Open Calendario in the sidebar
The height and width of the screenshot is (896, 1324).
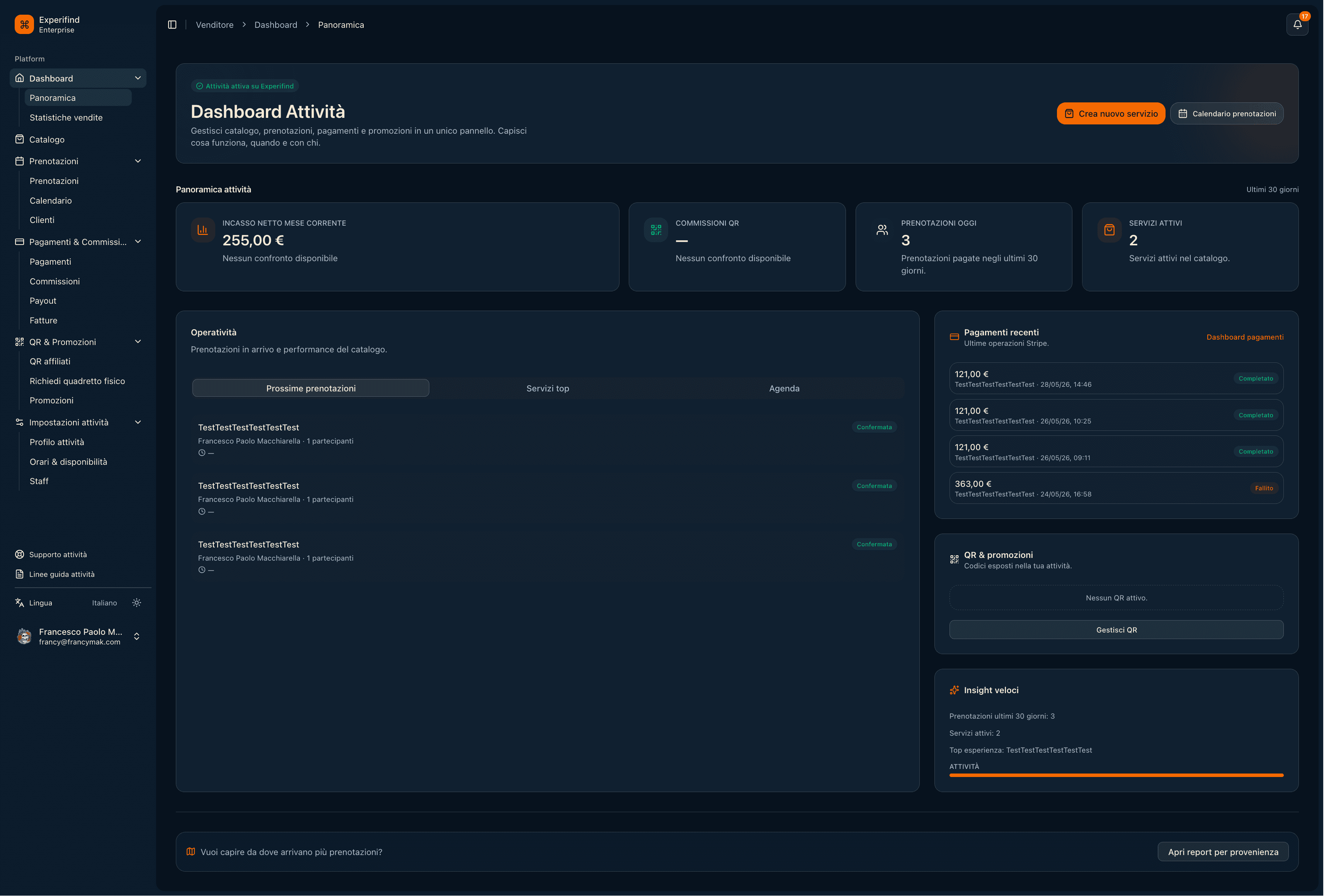click(78, 201)
